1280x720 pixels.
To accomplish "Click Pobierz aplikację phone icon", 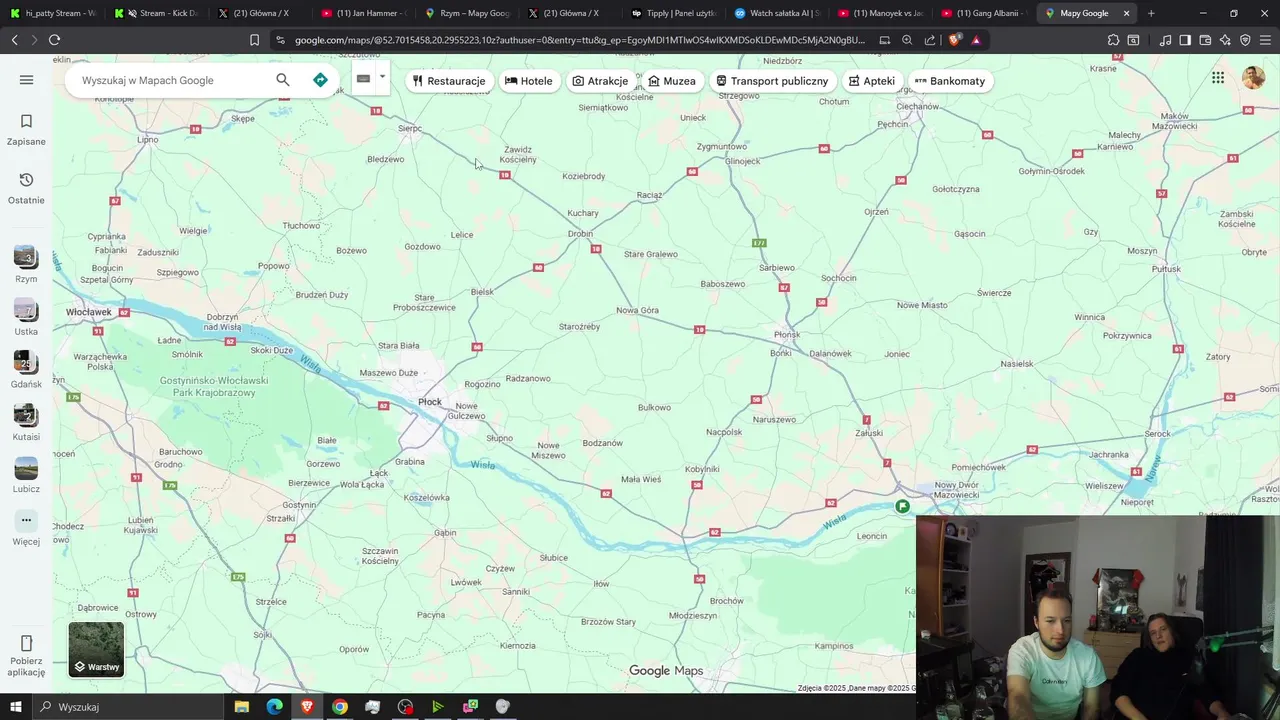I will [26, 643].
